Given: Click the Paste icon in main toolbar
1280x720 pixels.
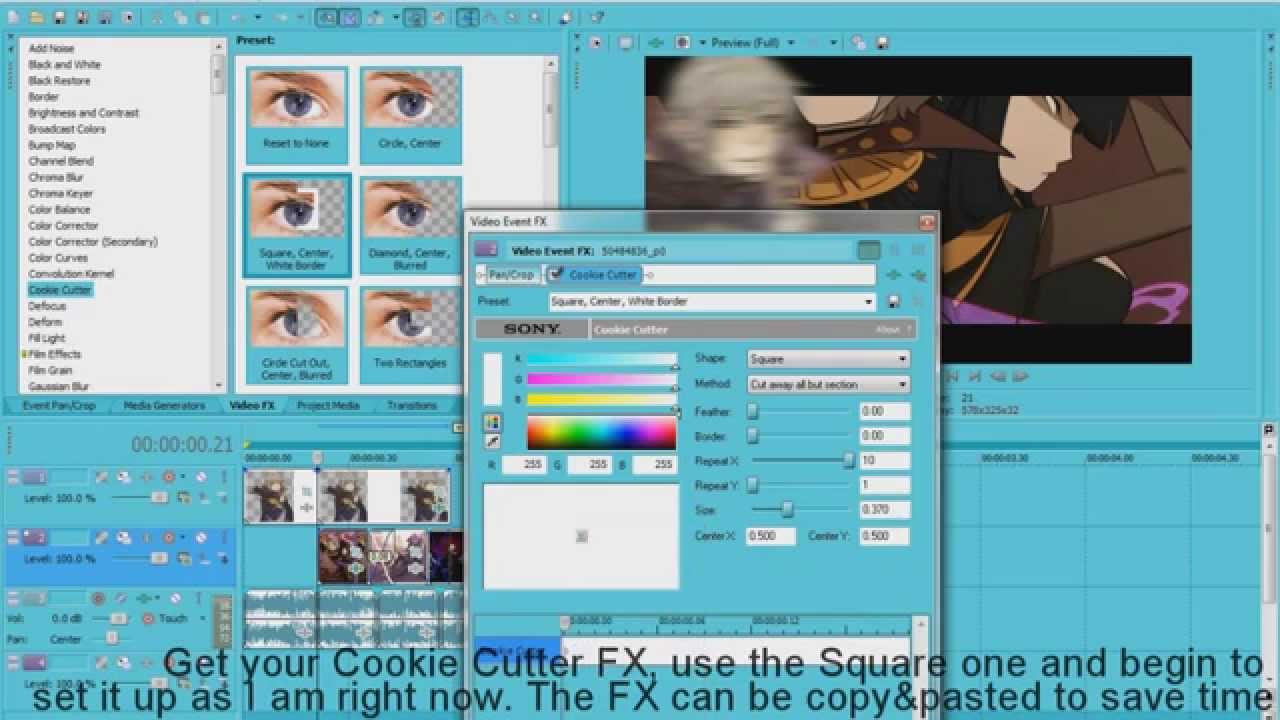Looking at the screenshot, I should (x=203, y=17).
